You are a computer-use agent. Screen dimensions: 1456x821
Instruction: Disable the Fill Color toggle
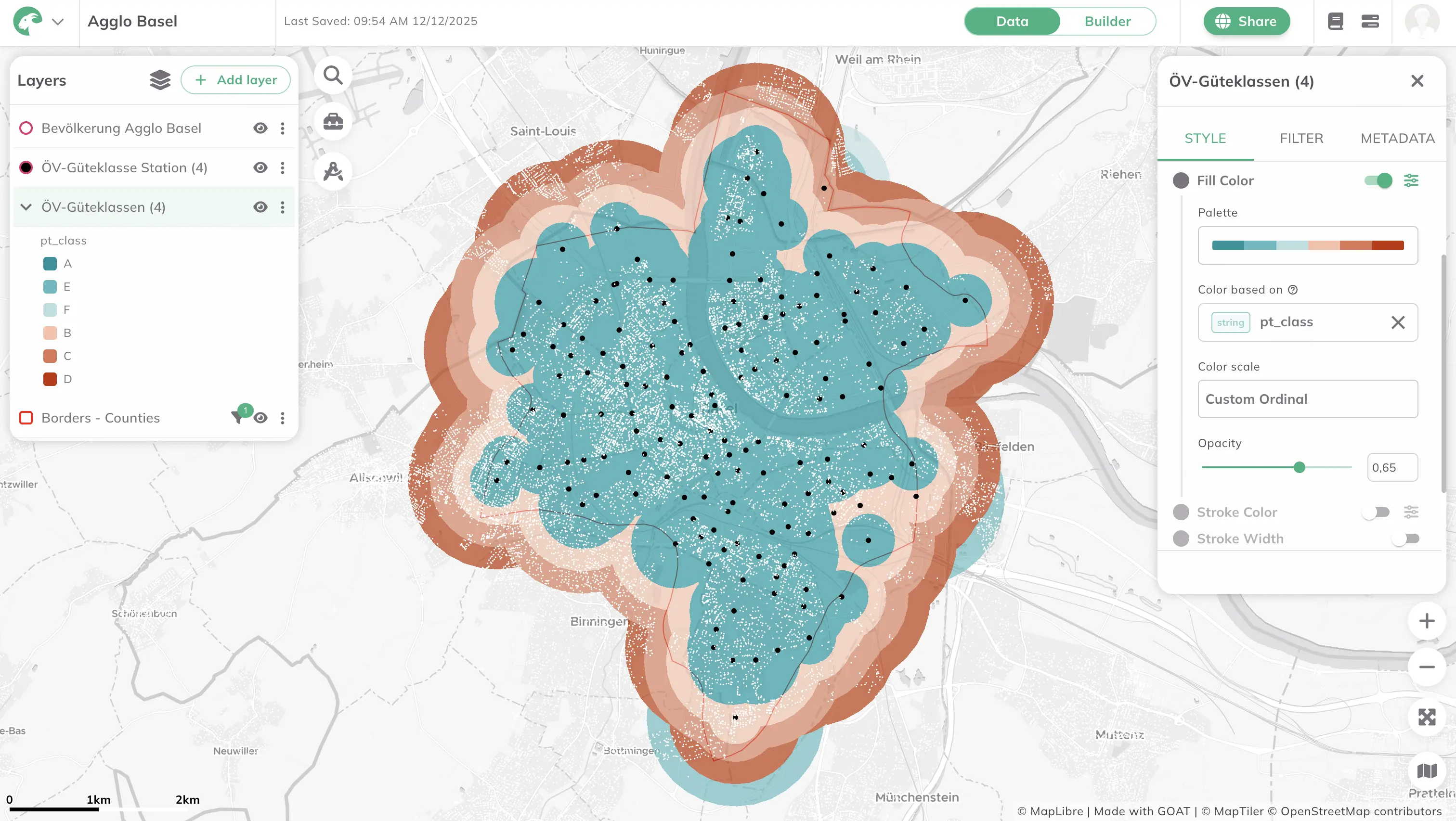(1378, 180)
